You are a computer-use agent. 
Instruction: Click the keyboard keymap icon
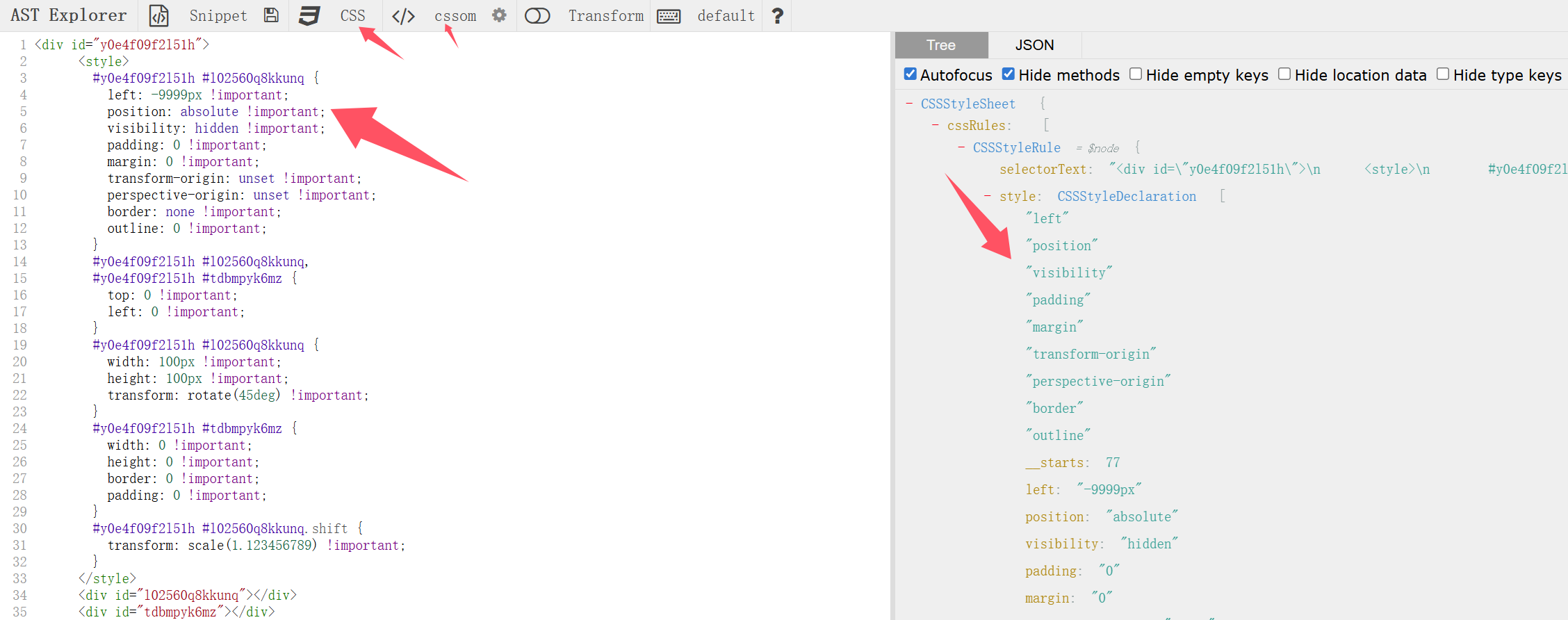669,15
